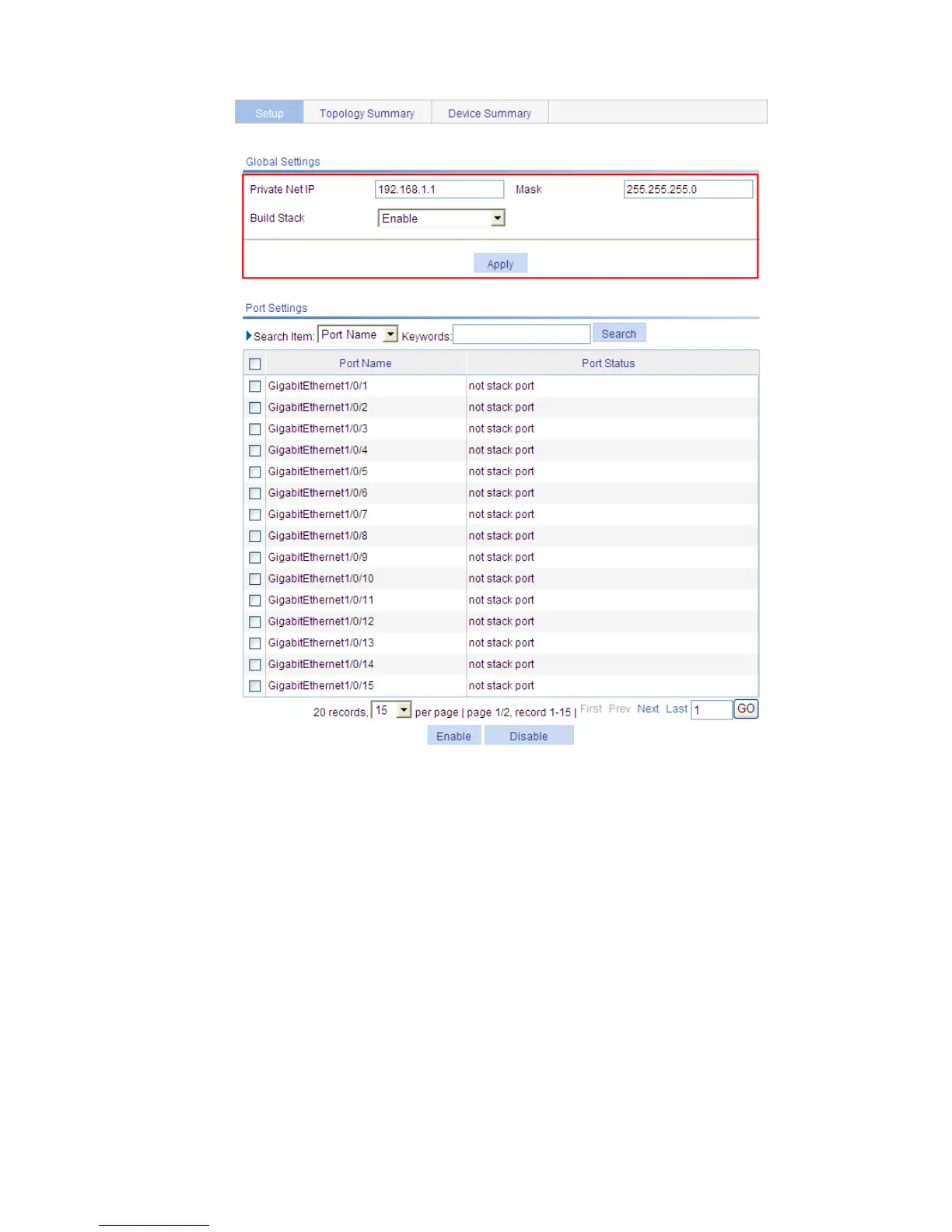
Task: Open the Topology Summary tab
Action: coord(367,113)
